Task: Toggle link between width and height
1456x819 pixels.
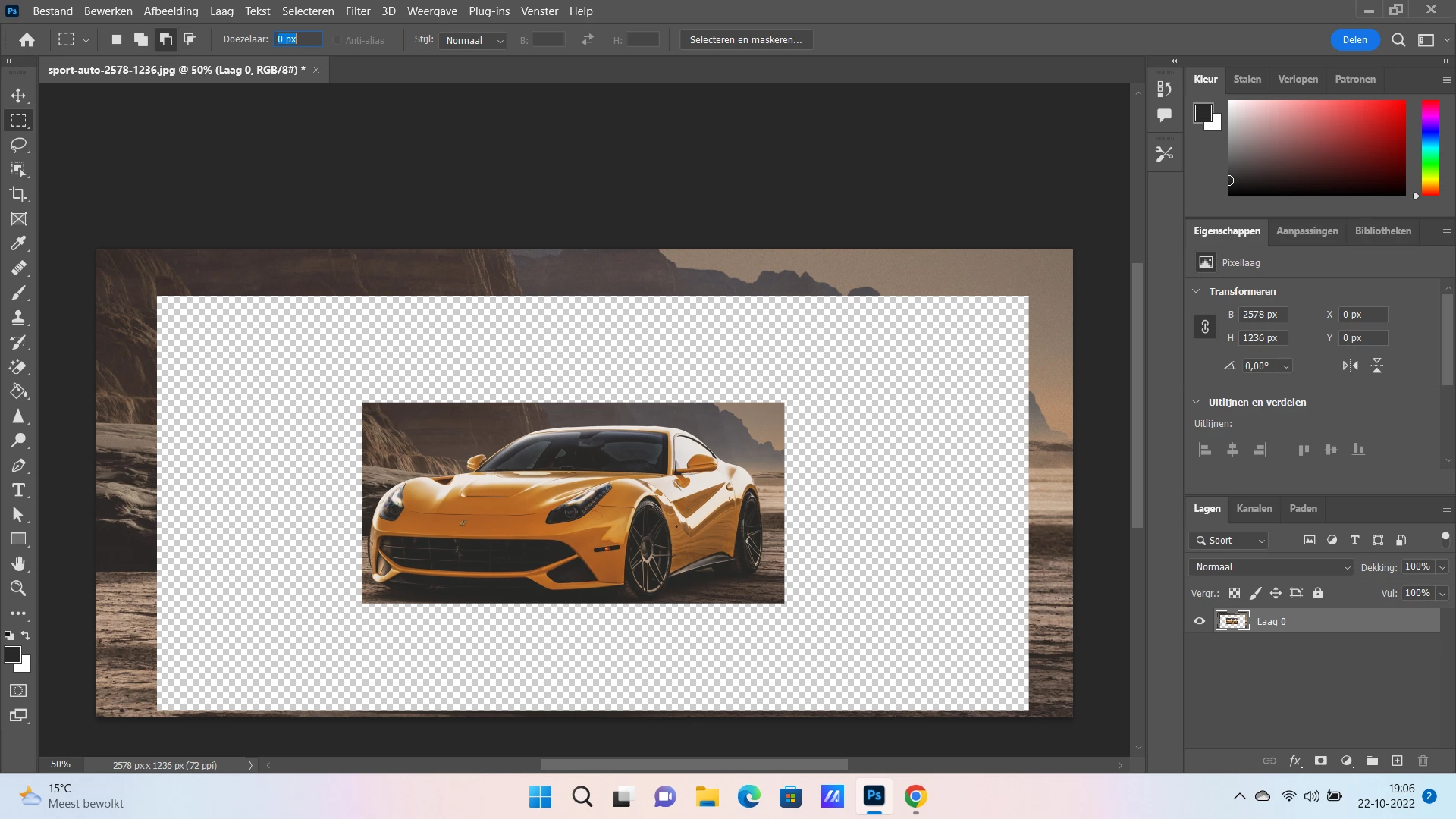Action: click(x=1205, y=327)
